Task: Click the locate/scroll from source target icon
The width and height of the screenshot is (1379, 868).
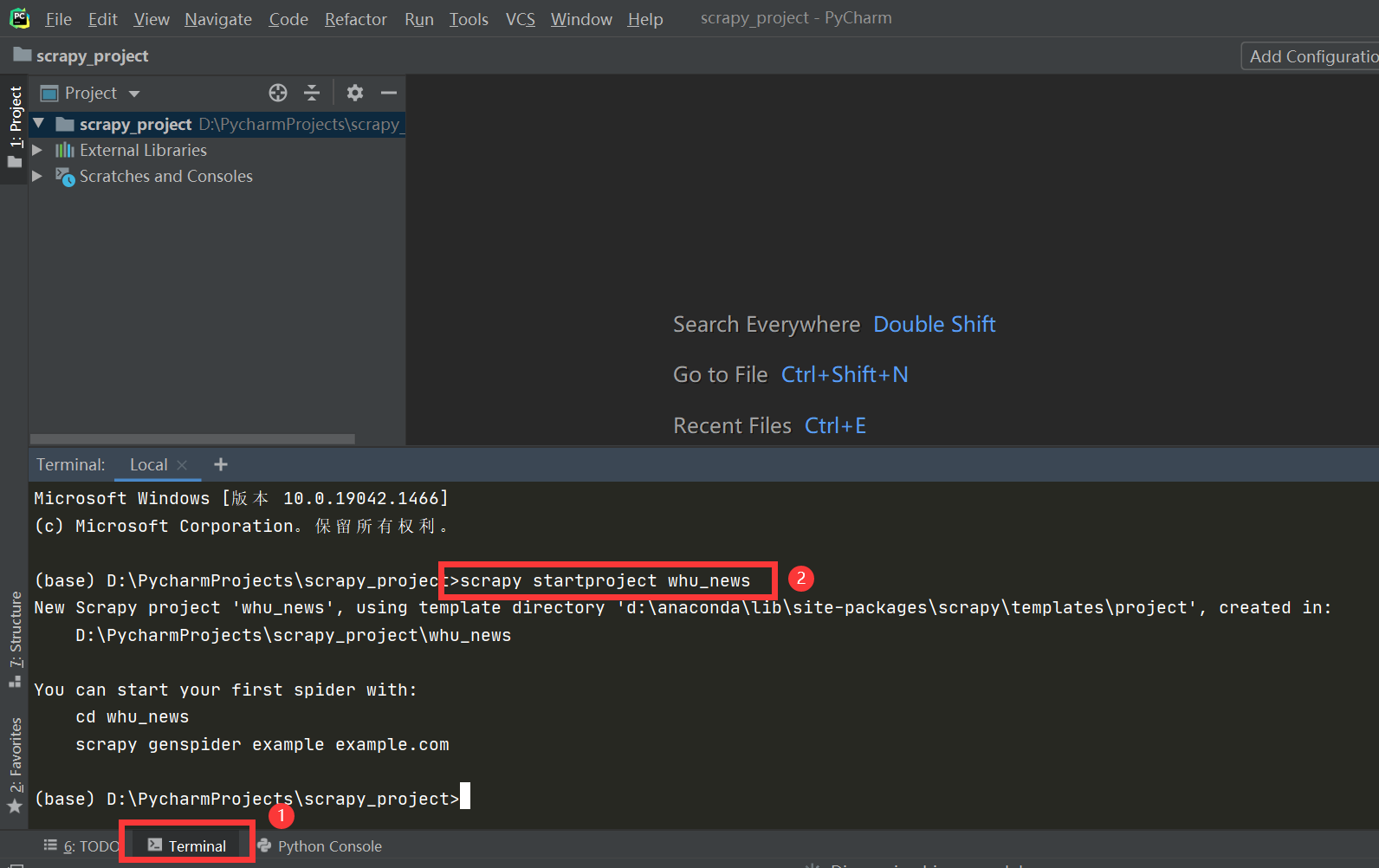Action: 278,93
